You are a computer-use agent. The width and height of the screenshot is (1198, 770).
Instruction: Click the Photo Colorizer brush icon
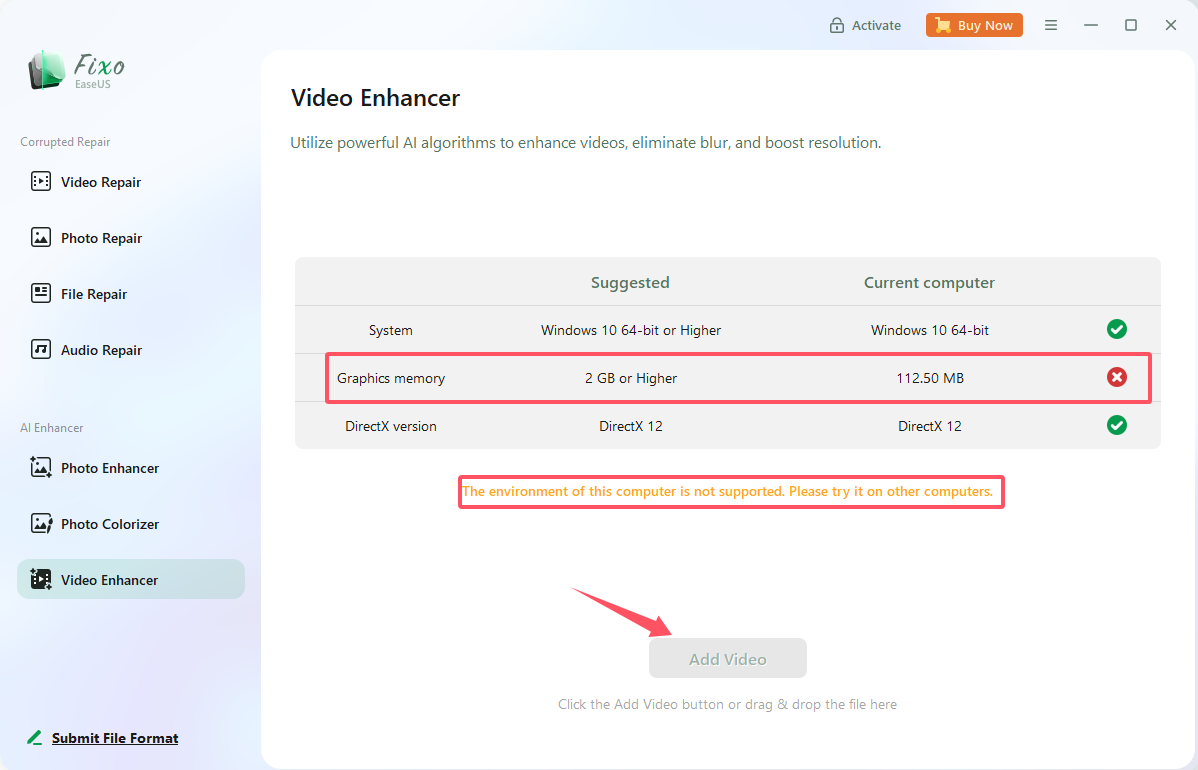coord(41,523)
